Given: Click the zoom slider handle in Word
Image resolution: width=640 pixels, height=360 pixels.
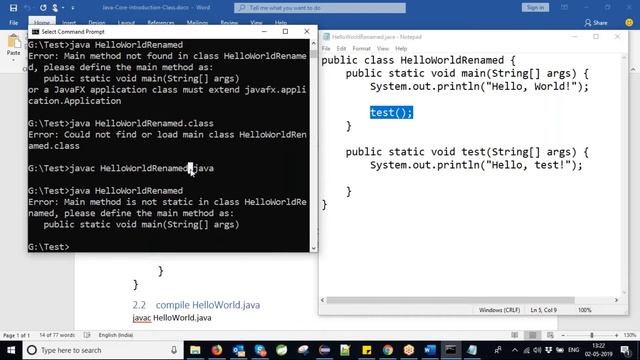Looking at the screenshot, I should coord(592,335).
